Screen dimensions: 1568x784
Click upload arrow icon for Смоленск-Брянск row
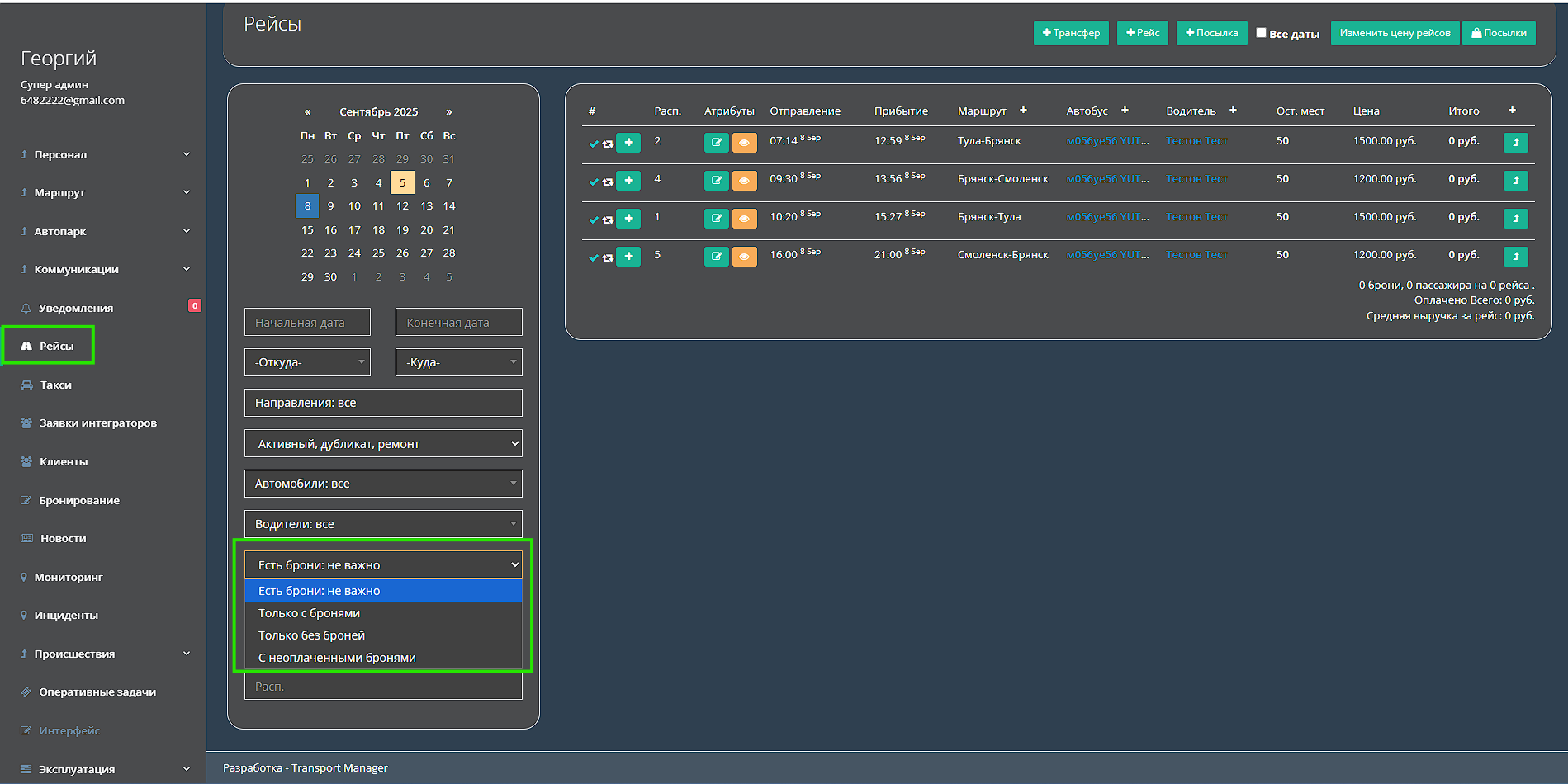click(1515, 257)
